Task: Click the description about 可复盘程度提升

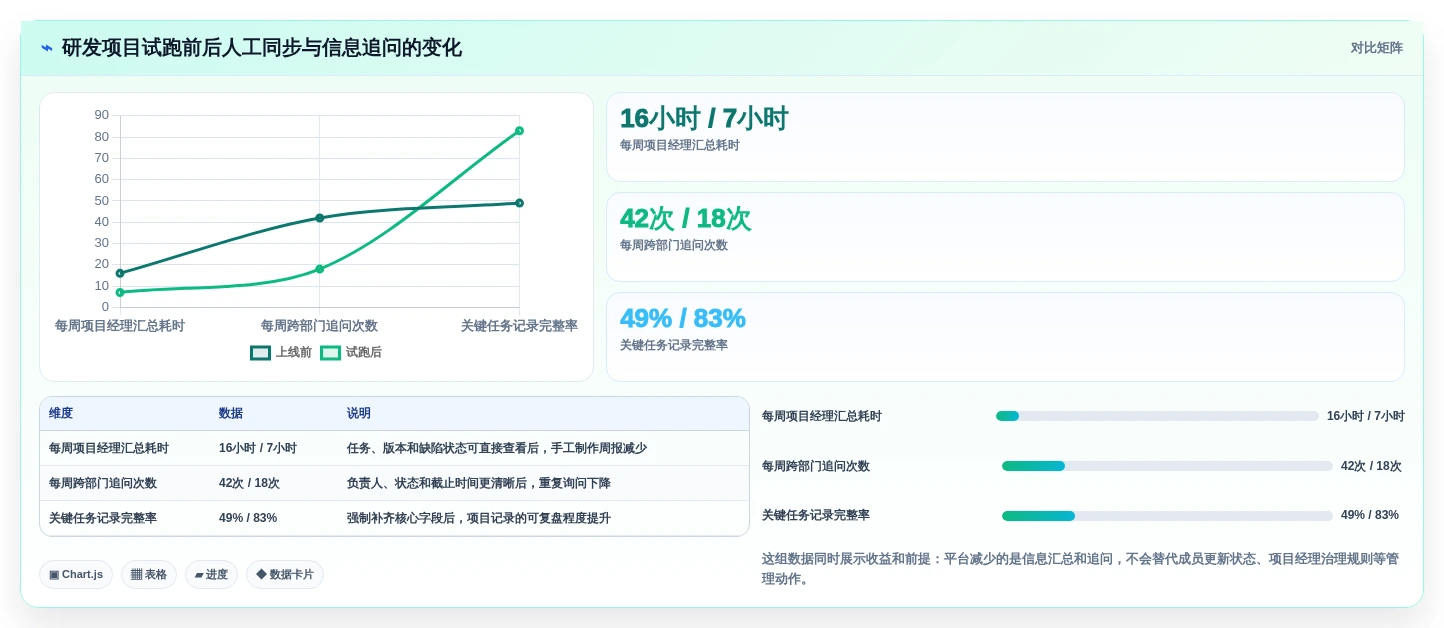Action: 479,518
